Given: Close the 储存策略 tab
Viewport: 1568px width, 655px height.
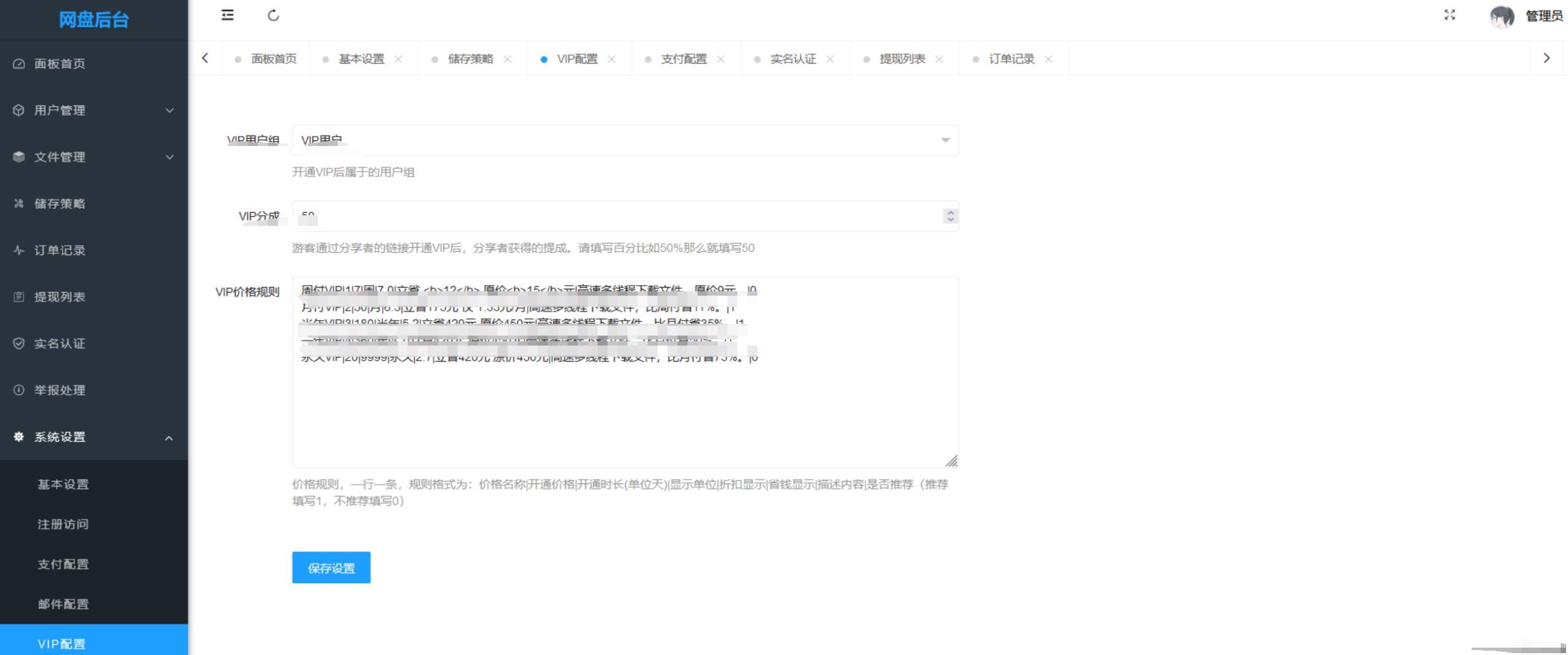Looking at the screenshot, I should (507, 59).
